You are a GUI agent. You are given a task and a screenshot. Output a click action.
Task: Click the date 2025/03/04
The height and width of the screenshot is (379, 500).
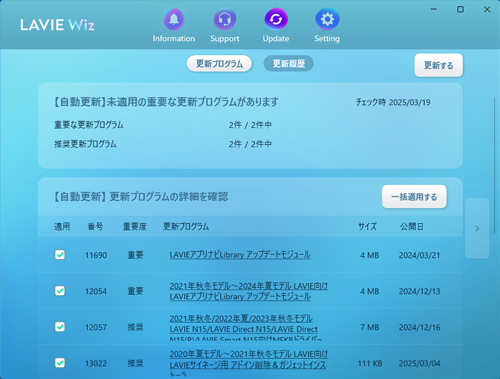point(419,363)
